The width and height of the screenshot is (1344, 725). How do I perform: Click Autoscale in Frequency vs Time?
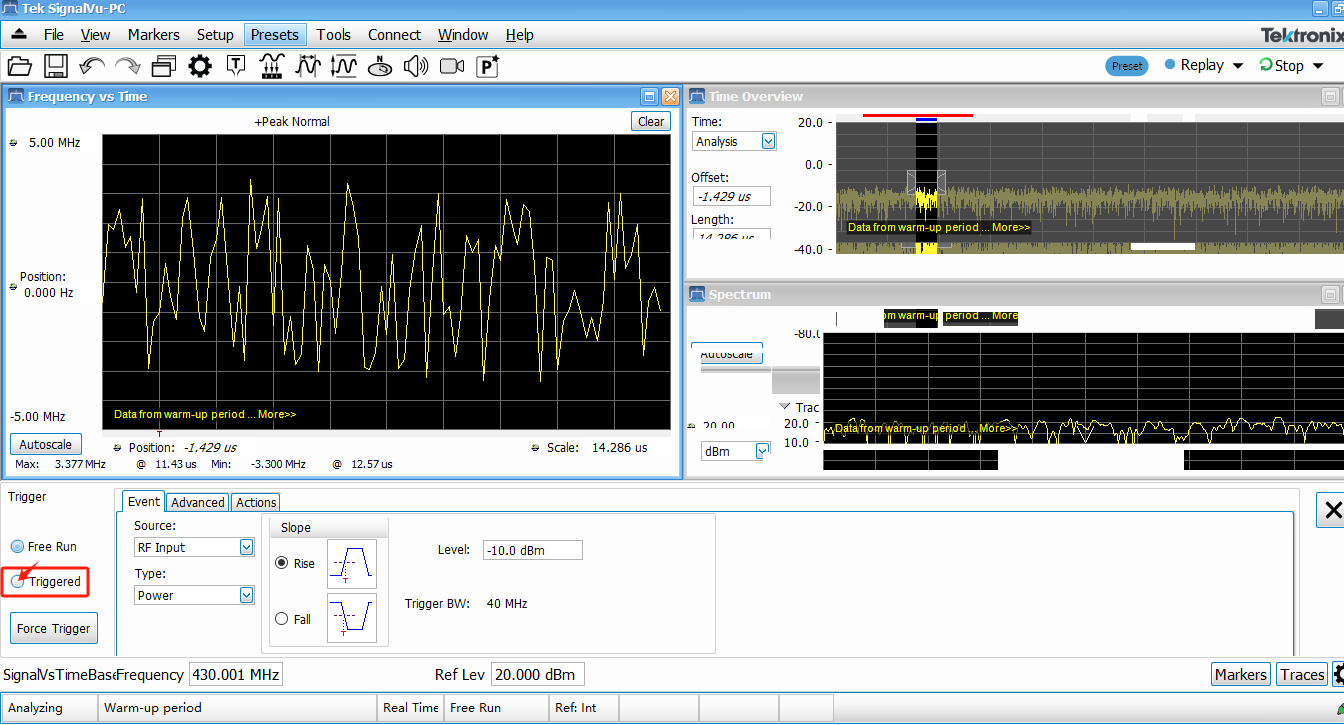[x=46, y=444]
